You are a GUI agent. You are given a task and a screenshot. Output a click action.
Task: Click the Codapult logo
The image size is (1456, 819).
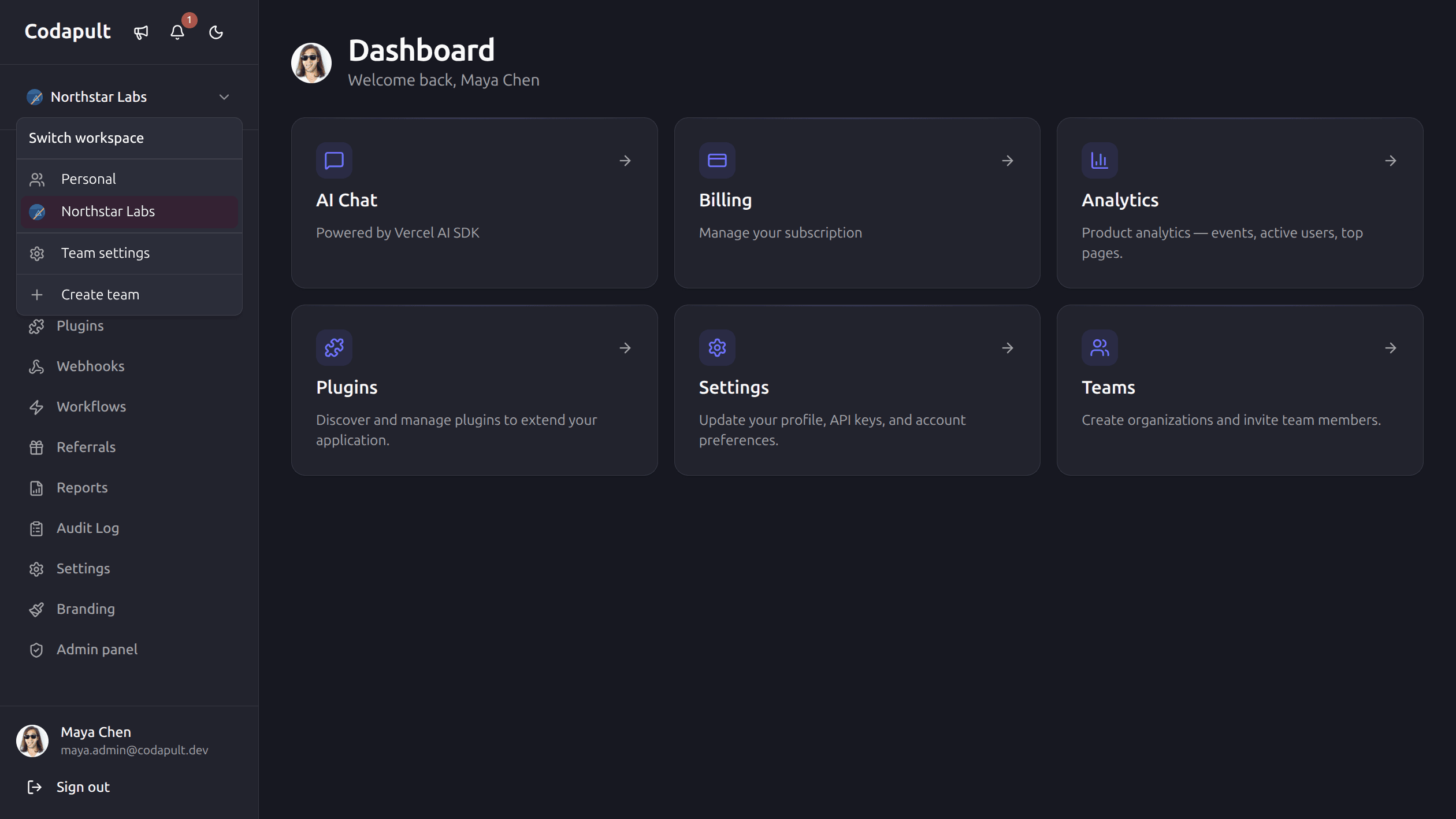coord(68,31)
